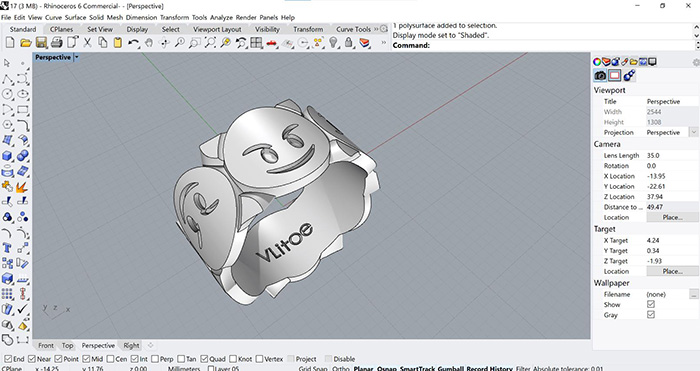Select the Polyline tool in left sidebar
The image size is (700, 371).
click(8, 79)
